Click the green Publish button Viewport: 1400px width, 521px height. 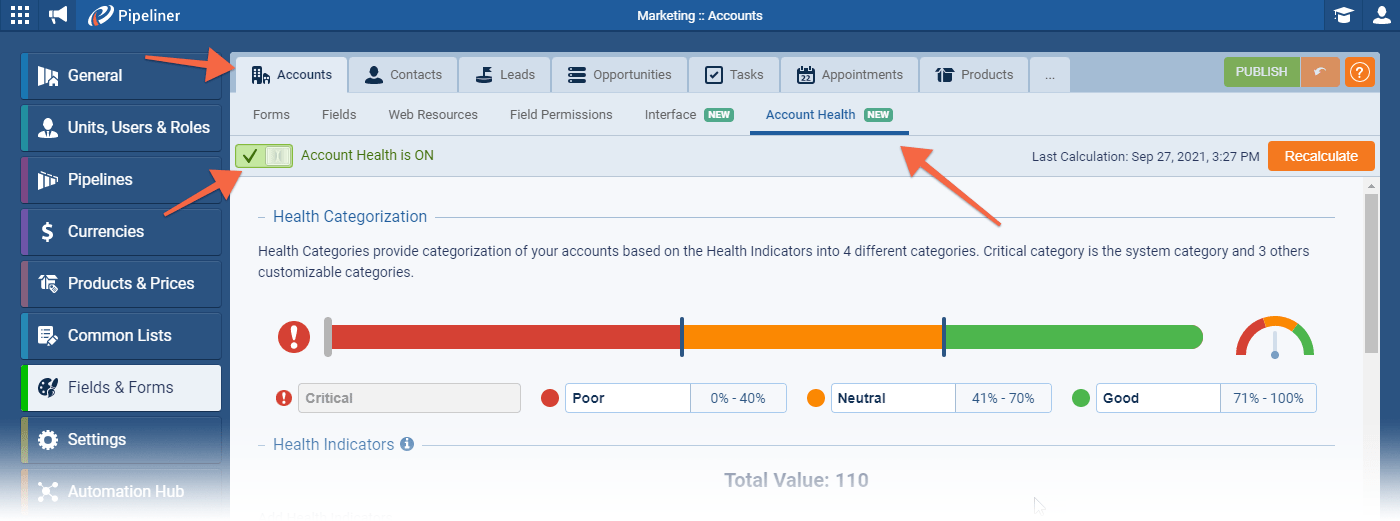tap(1261, 73)
